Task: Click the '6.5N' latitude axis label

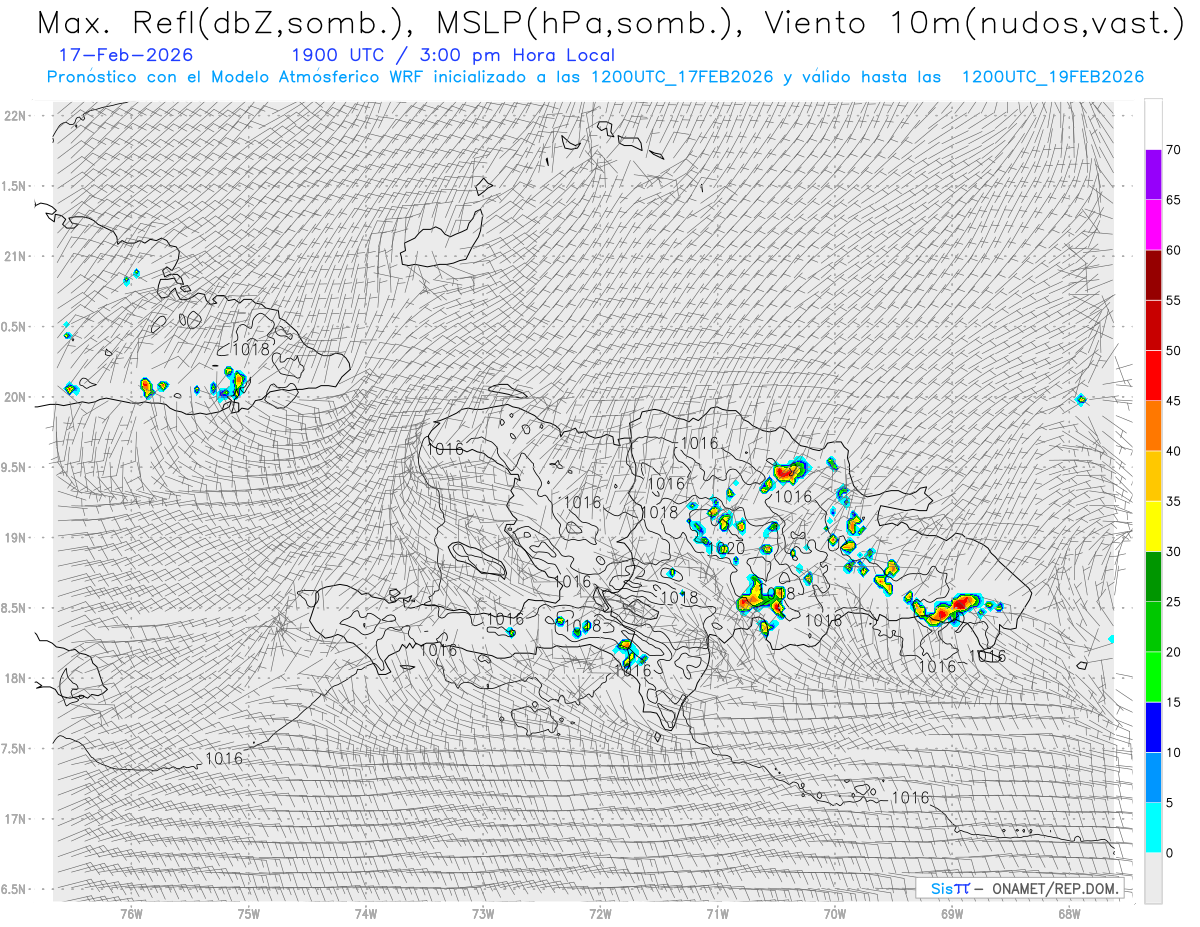Action: (14, 889)
